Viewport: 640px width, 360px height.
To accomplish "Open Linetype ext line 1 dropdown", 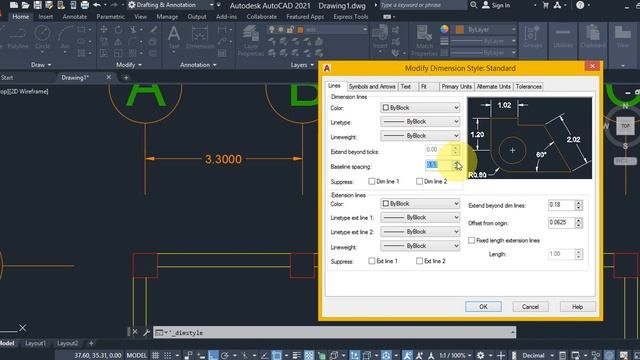I will click(x=420, y=218).
